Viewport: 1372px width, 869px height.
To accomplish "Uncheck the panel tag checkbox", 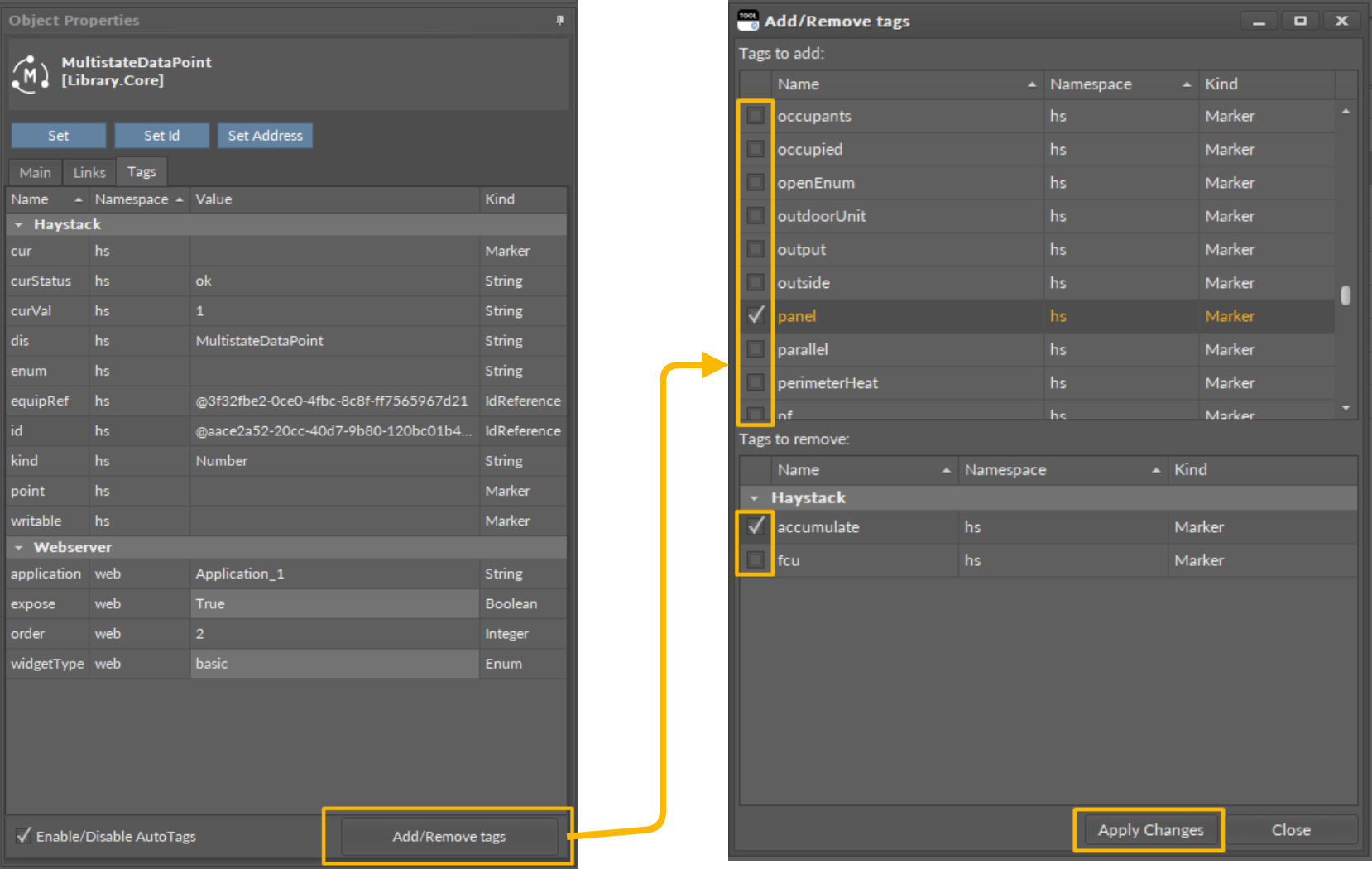I will [756, 315].
